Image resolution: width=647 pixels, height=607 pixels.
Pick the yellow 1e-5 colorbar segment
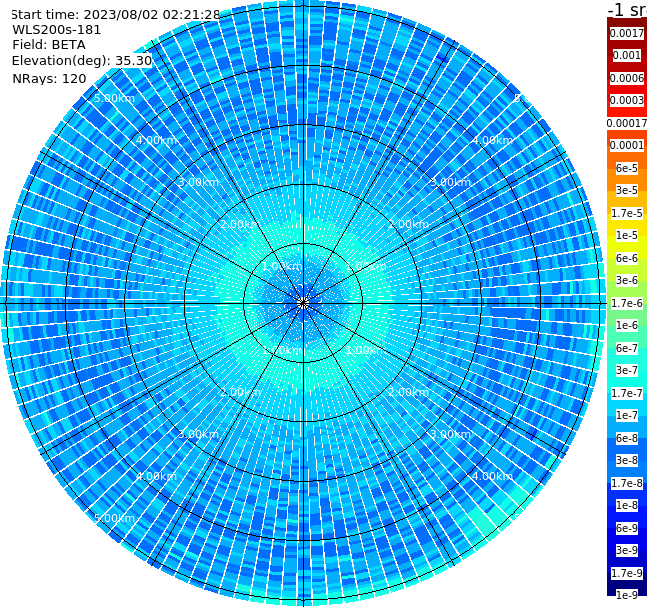pos(627,235)
